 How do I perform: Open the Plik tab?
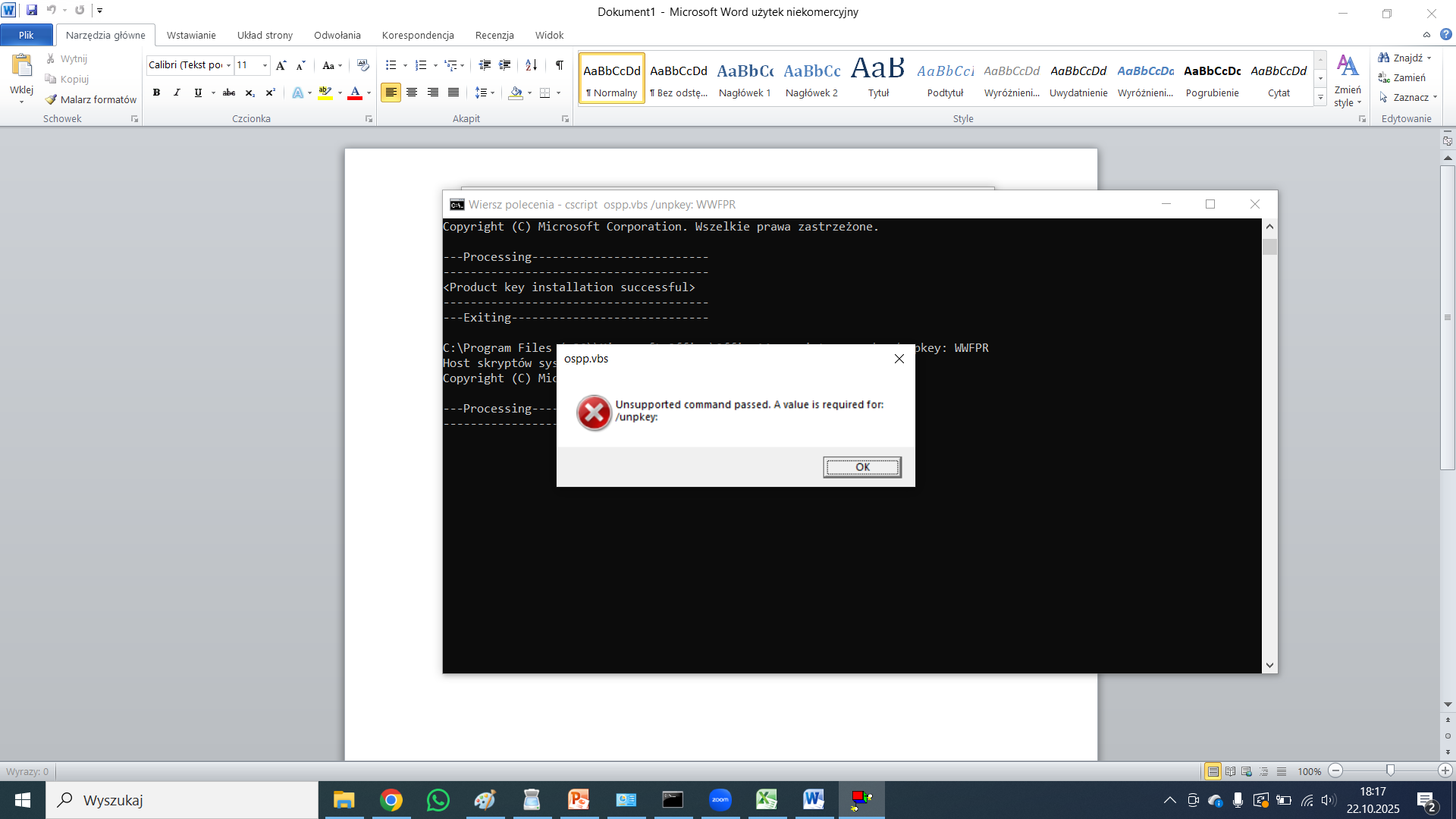click(27, 35)
